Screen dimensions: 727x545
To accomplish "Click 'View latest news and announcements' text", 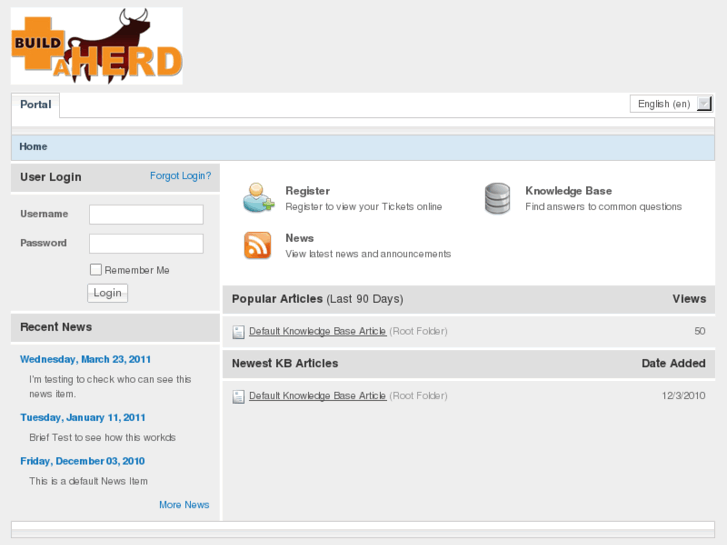I will click(368, 254).
